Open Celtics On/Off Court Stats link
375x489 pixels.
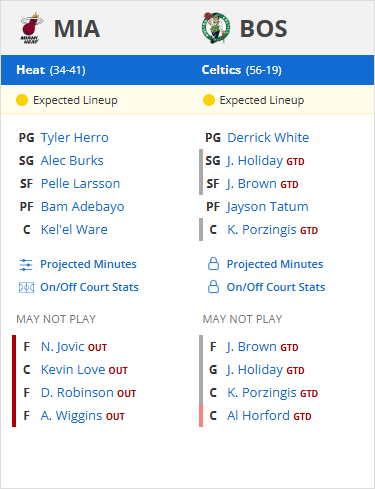276,287
